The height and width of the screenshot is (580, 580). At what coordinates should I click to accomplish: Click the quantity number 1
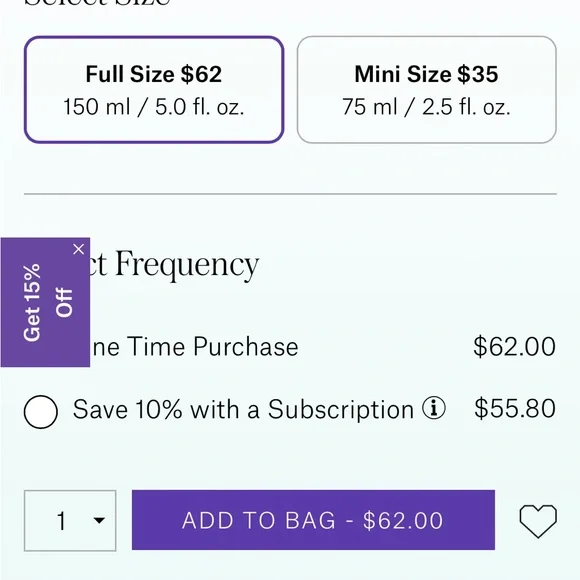(x=61, y=521)
